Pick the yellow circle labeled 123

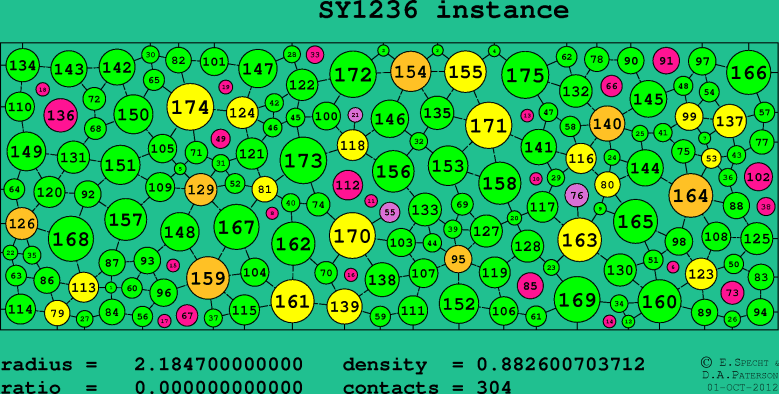[701, 274]
